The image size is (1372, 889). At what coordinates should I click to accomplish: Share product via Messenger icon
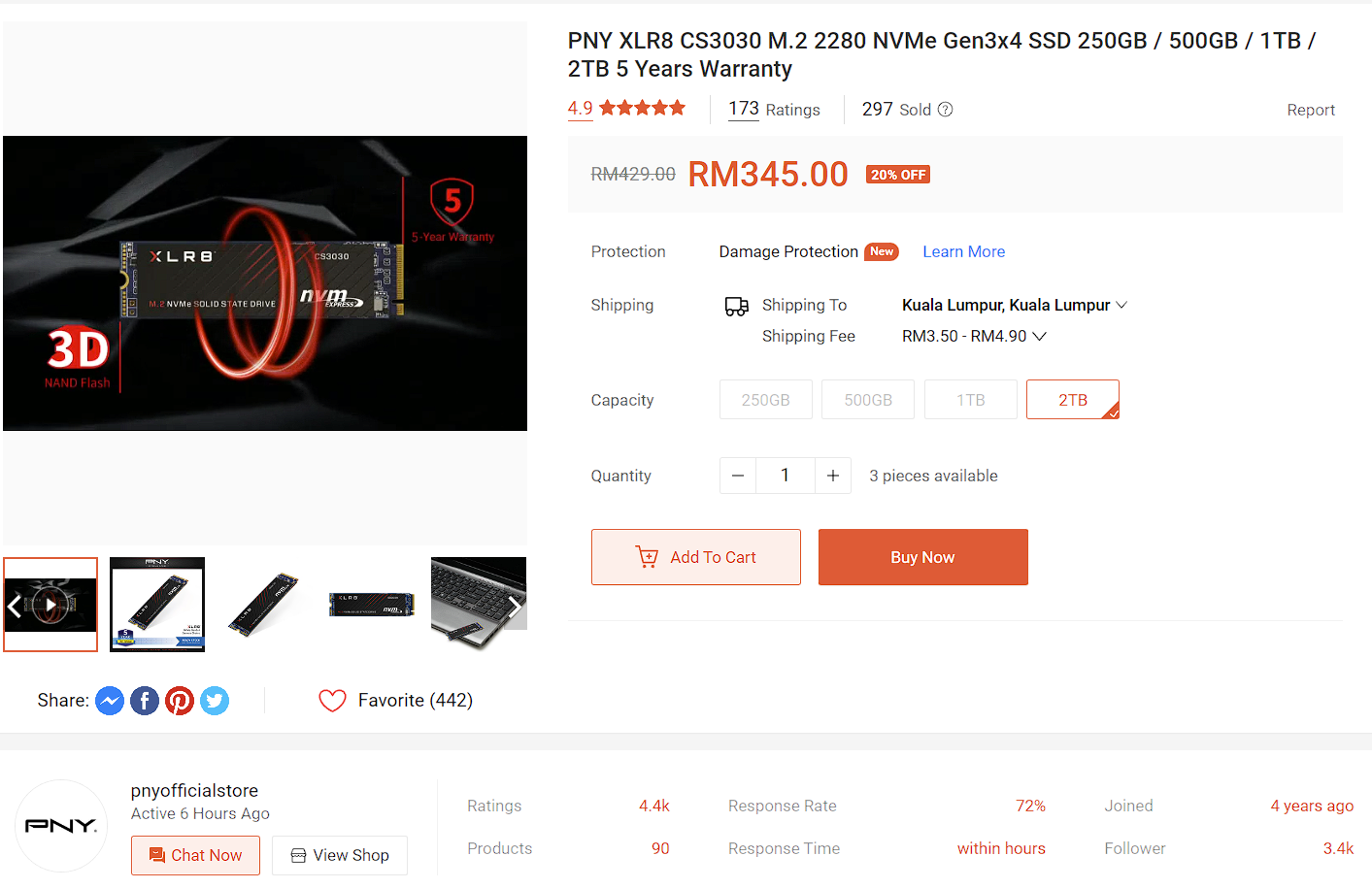point(110,701)
